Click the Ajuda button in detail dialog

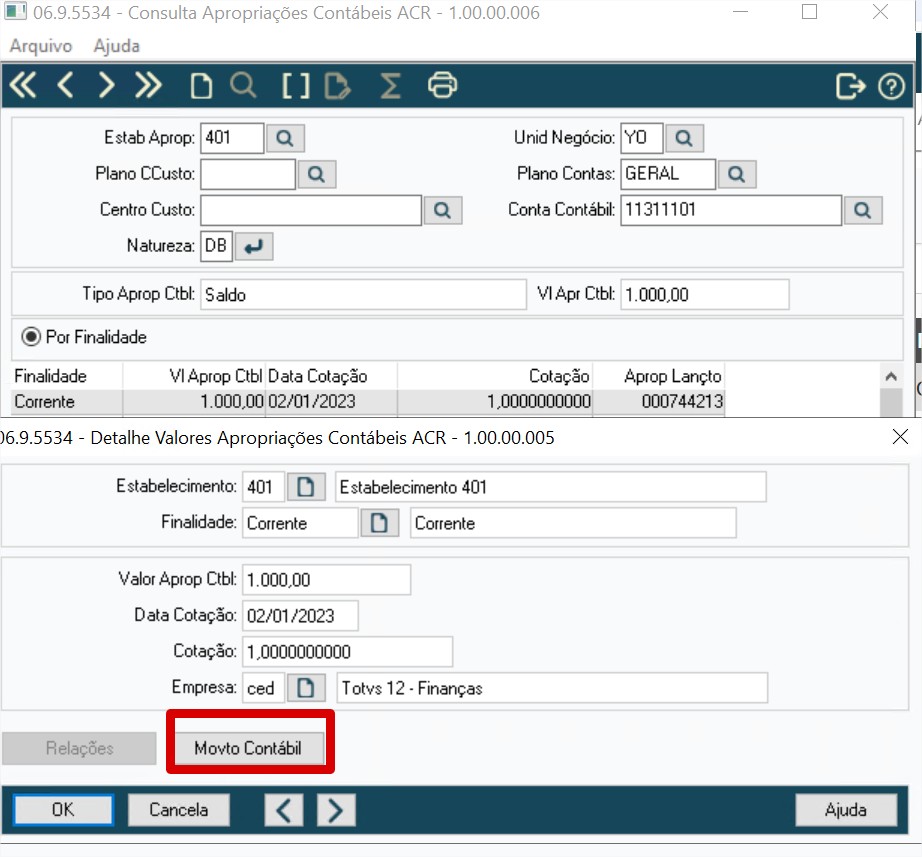point(846,810)
